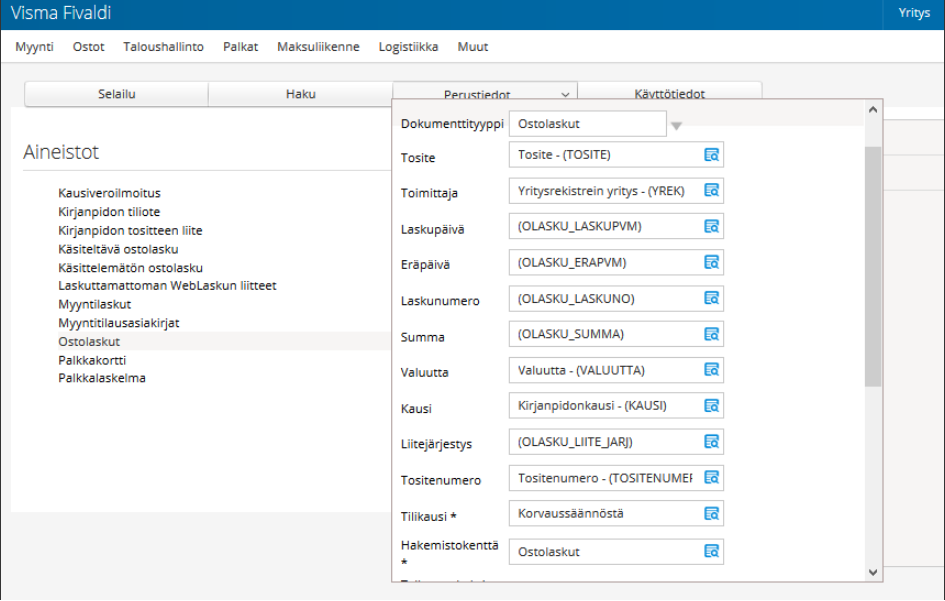Select Kausiveroilmoitus in Aineistot list

109,194
